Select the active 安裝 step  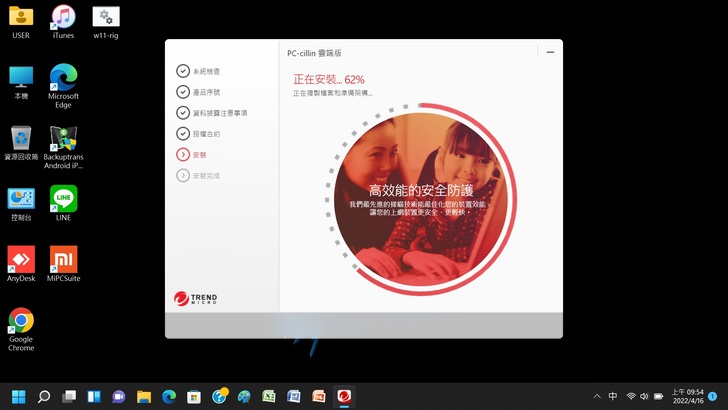click(191, 155)
